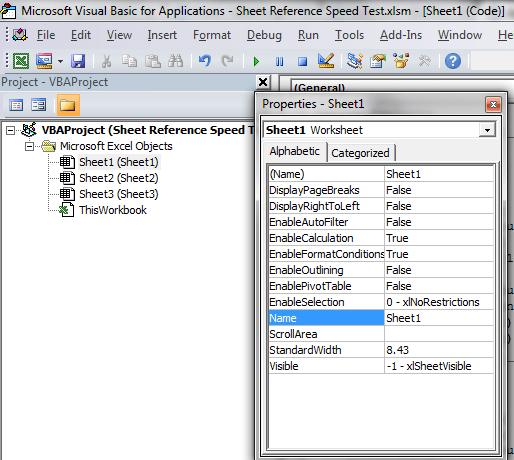Open the Insert UserForm dropdown arrow

(x=60, y=61)
